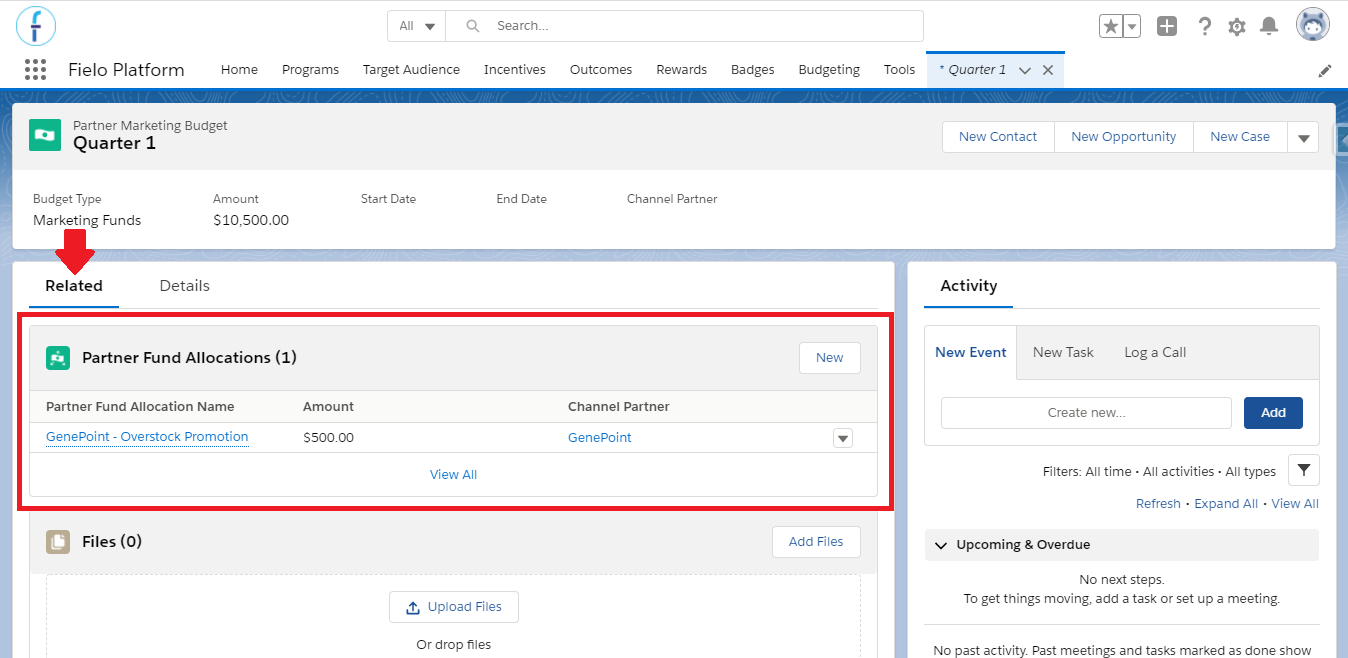Open the favorites list dropdown arrow

pos(1132,26)
